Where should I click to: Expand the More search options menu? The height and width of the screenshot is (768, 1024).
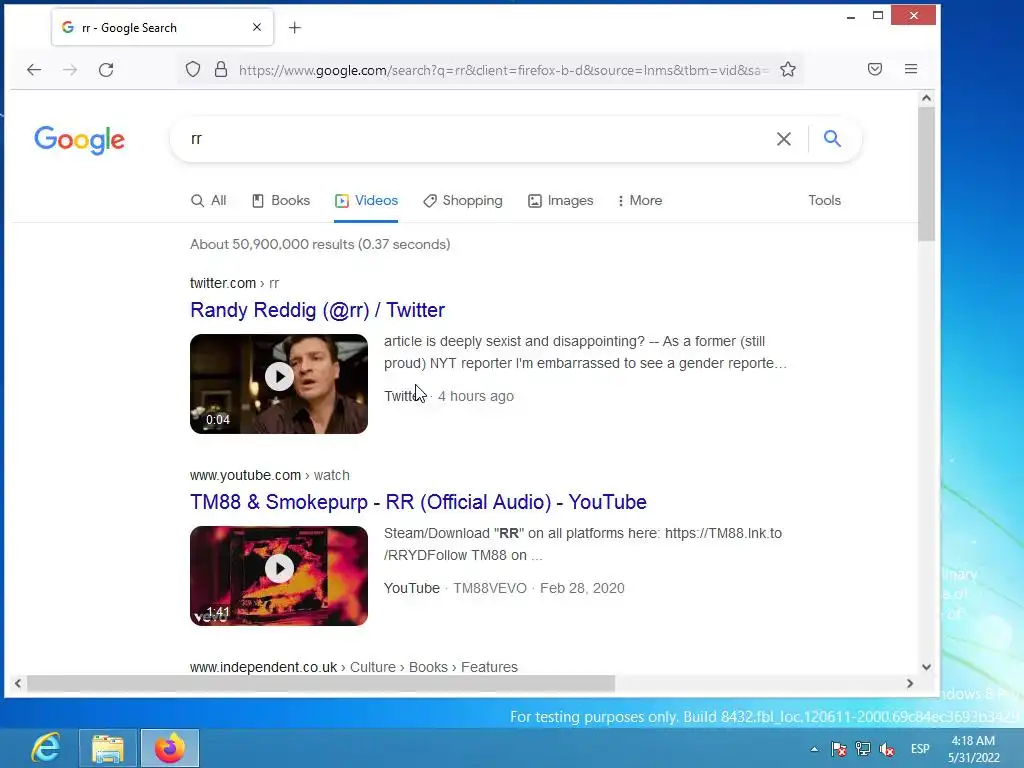tap(639, 200)
